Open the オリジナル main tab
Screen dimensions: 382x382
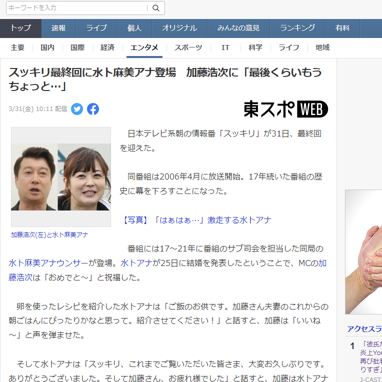point(179,28)
